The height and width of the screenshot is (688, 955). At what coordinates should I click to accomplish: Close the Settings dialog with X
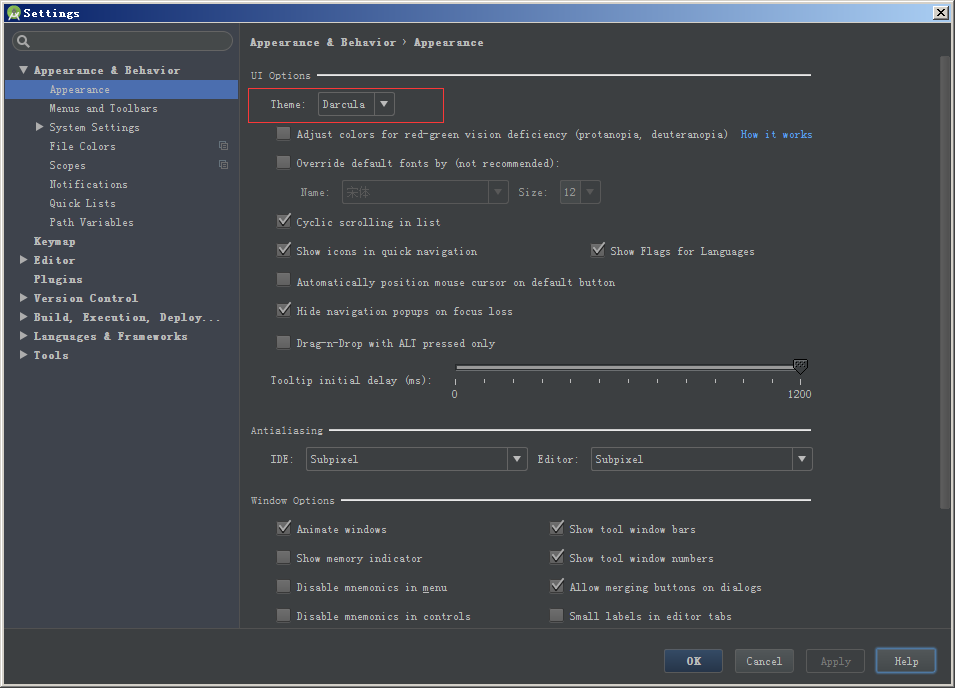point(940,13)
